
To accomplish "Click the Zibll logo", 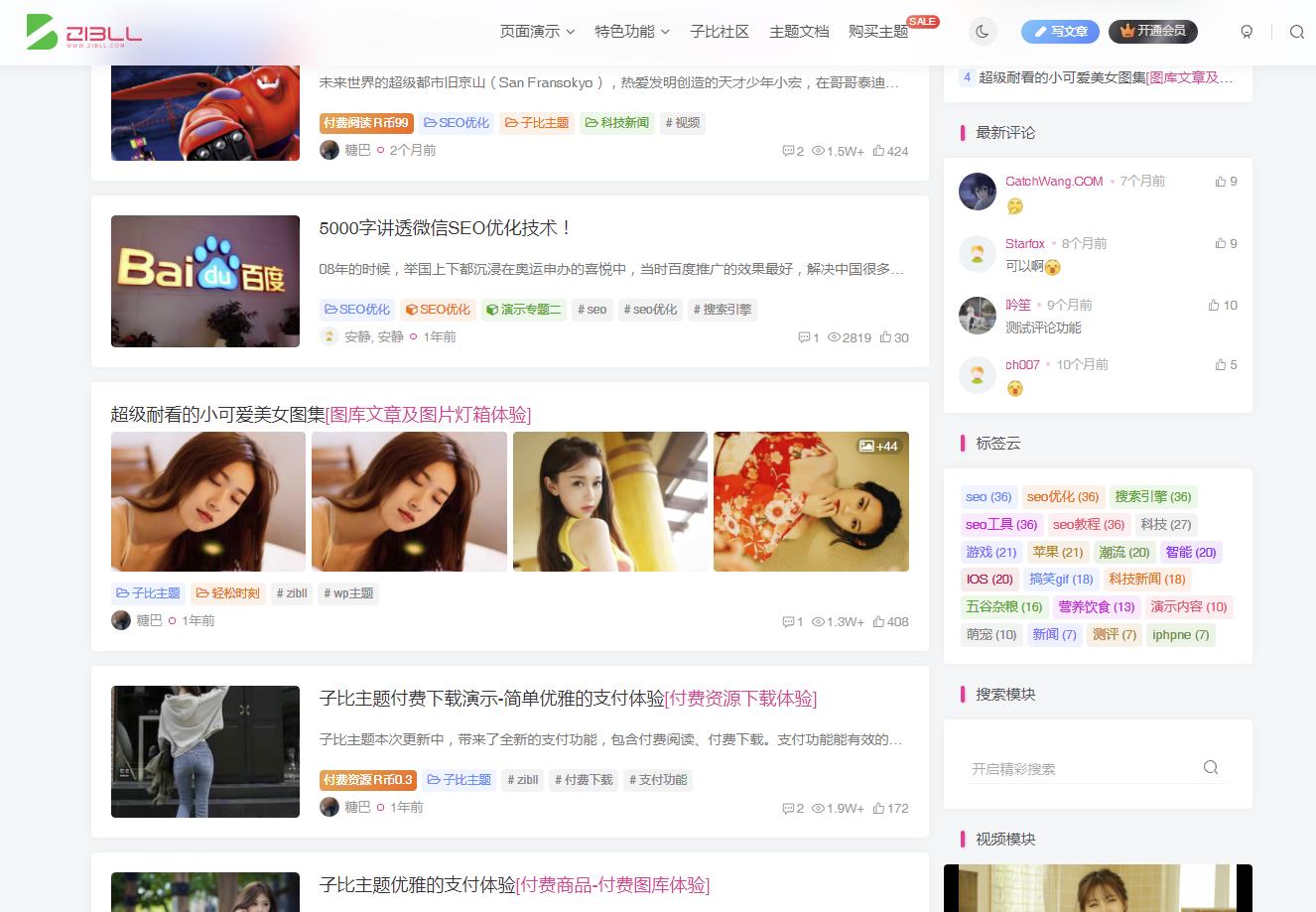I will click(x=84, y=32).
